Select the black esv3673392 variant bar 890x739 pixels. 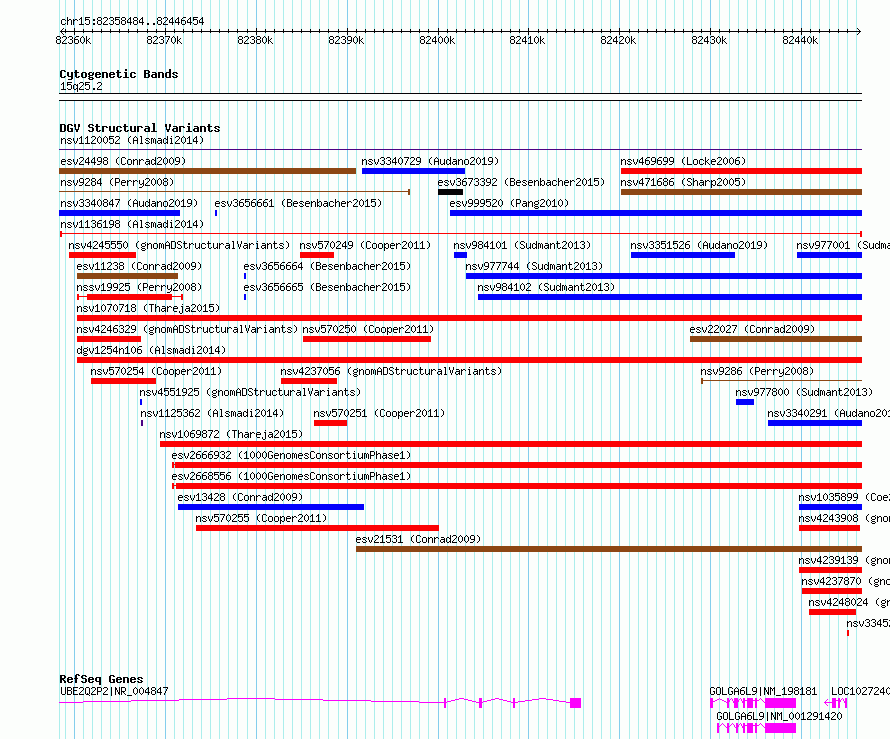click(451, 192)
